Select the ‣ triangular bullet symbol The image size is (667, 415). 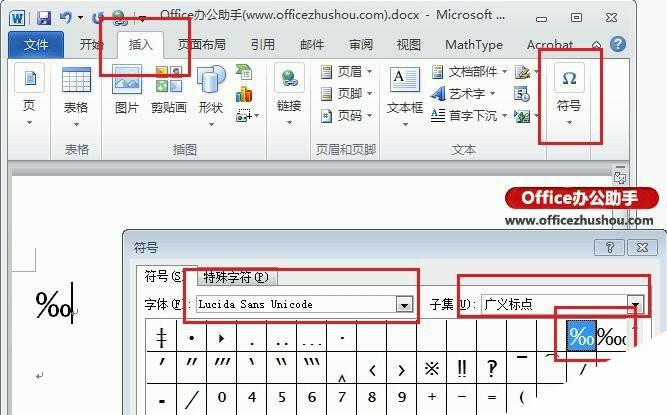click(221, 336)
